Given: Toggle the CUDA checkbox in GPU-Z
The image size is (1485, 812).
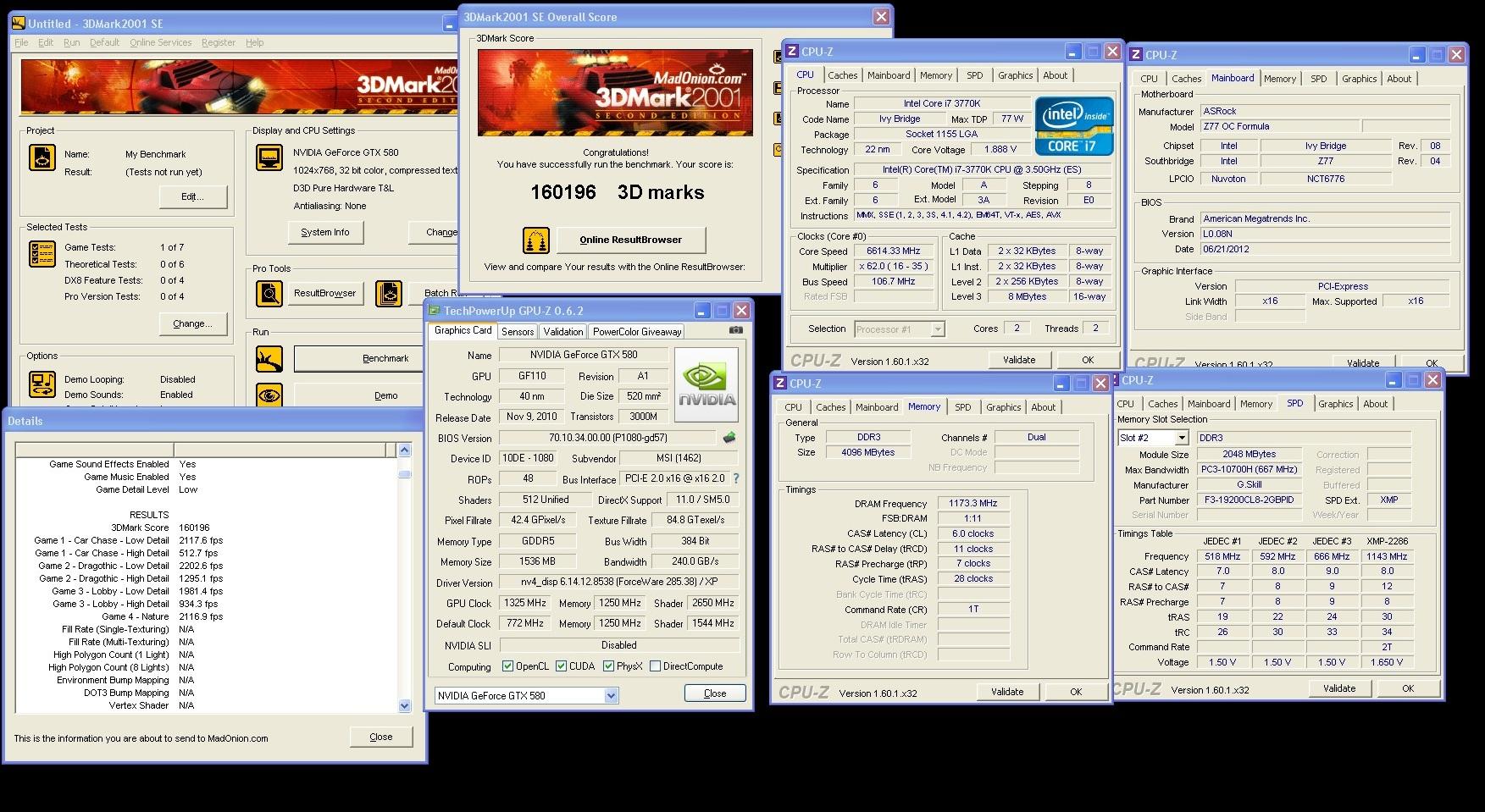Looking at the screenshot, I should point(562,666).
